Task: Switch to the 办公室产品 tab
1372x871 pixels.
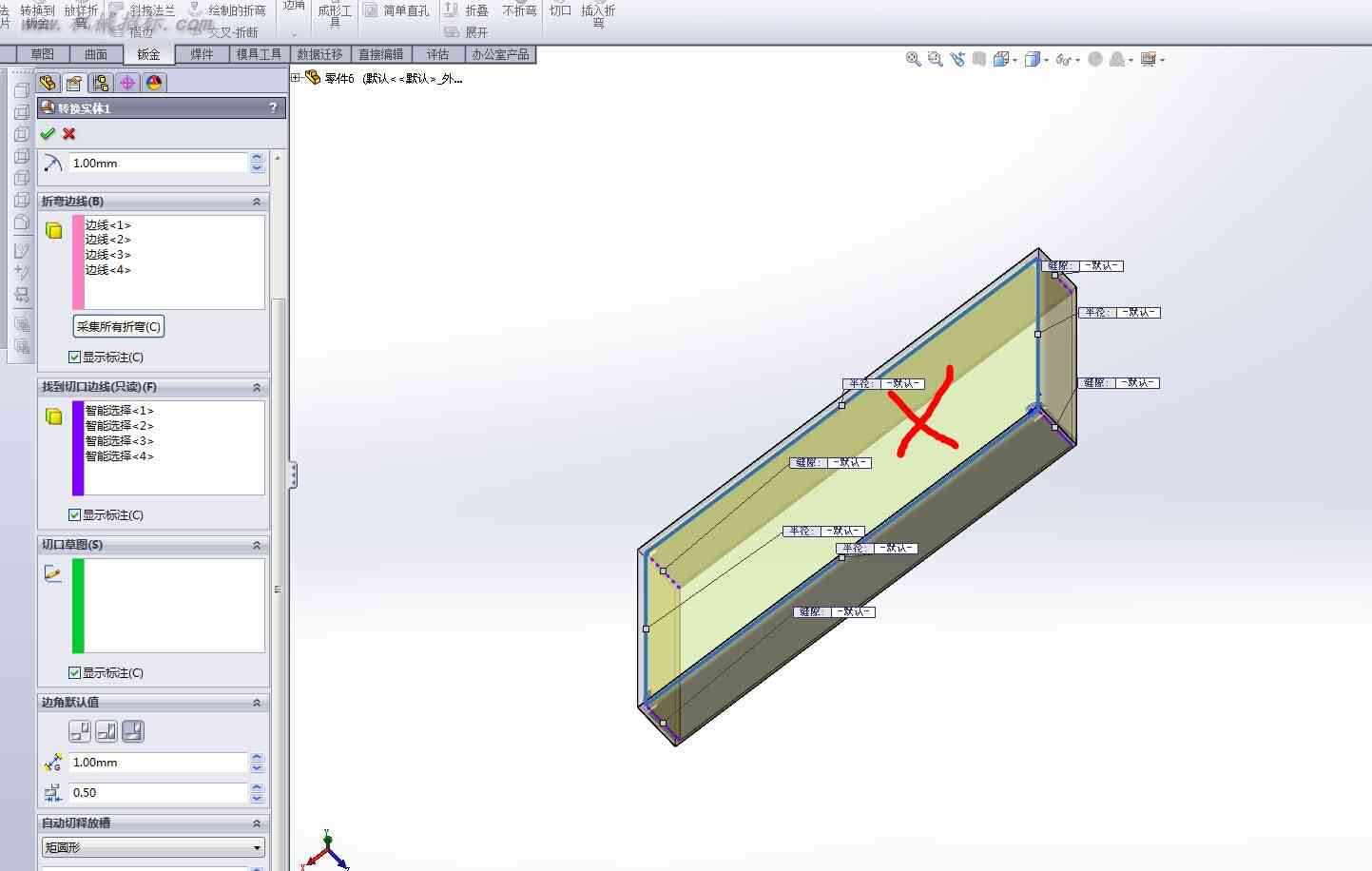Action: click(x=501, y=54)
